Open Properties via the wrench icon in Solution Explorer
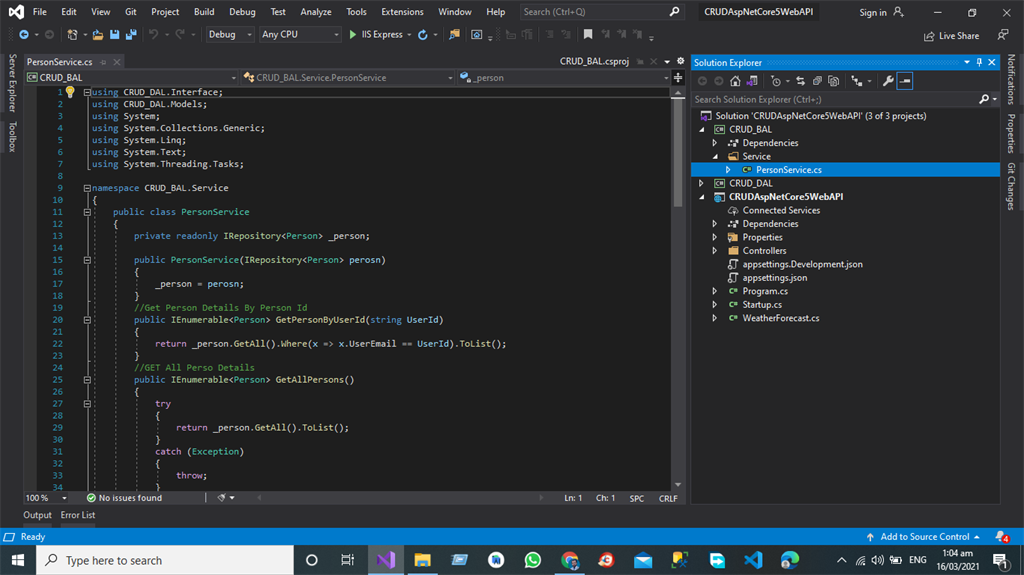Viewport: 1024px width, 575px height. 887,81
